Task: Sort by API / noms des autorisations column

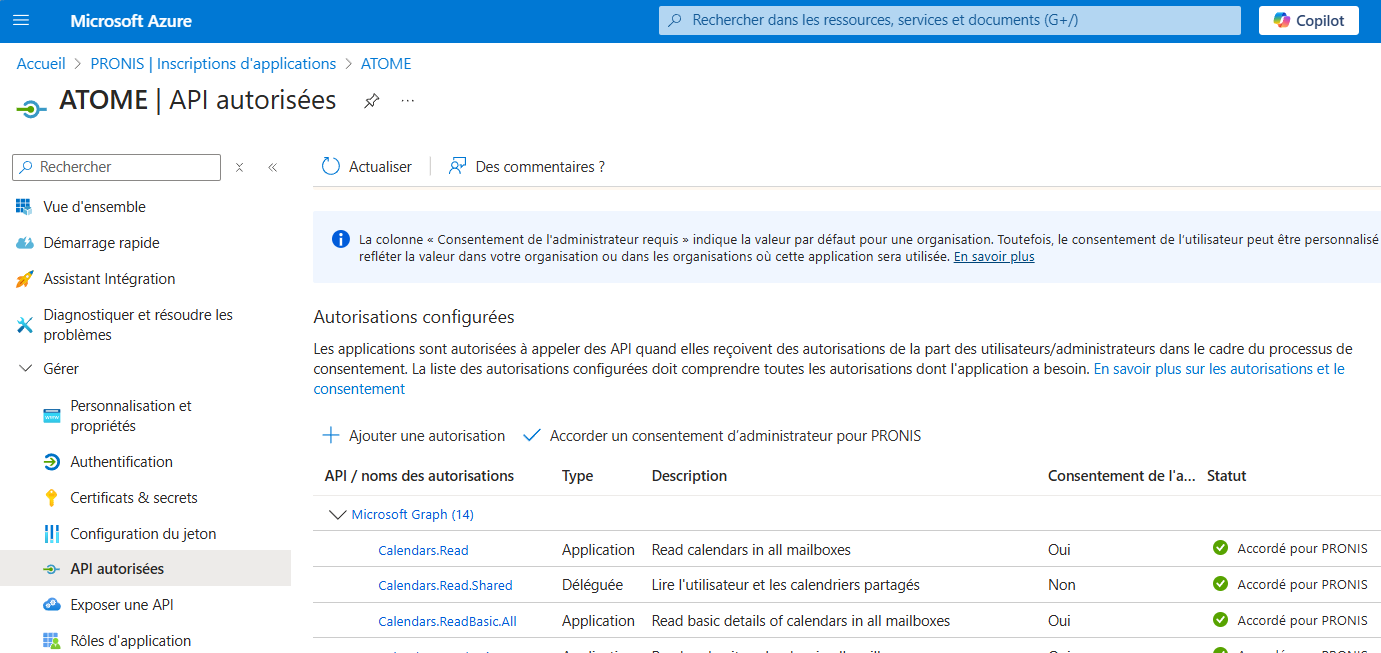Action: pos(419,476)
